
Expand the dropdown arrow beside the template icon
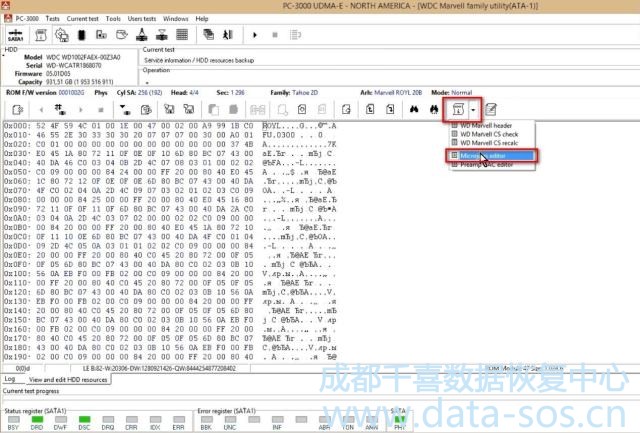[x=473, y=110]
